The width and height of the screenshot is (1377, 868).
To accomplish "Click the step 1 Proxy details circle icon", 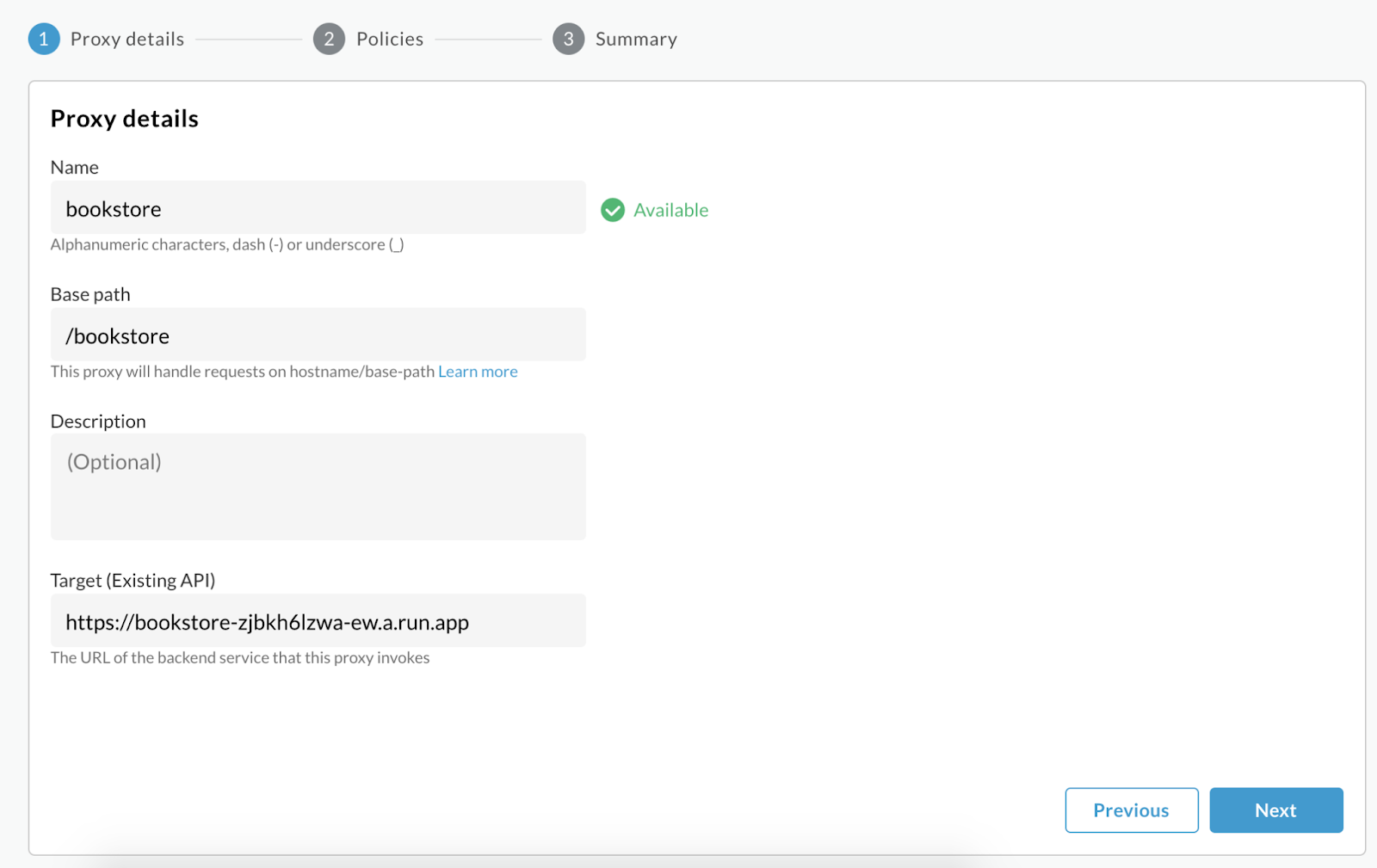I will click(43, 38).
